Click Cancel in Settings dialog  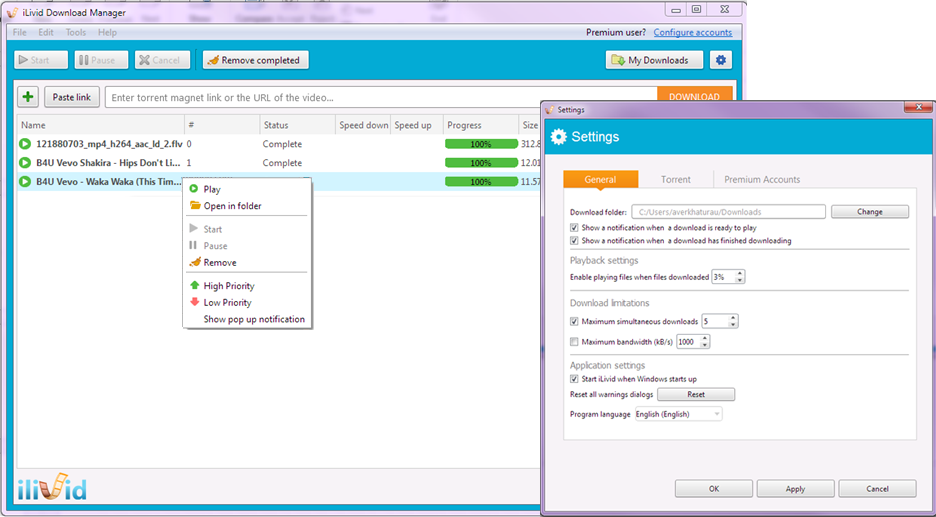878,488
